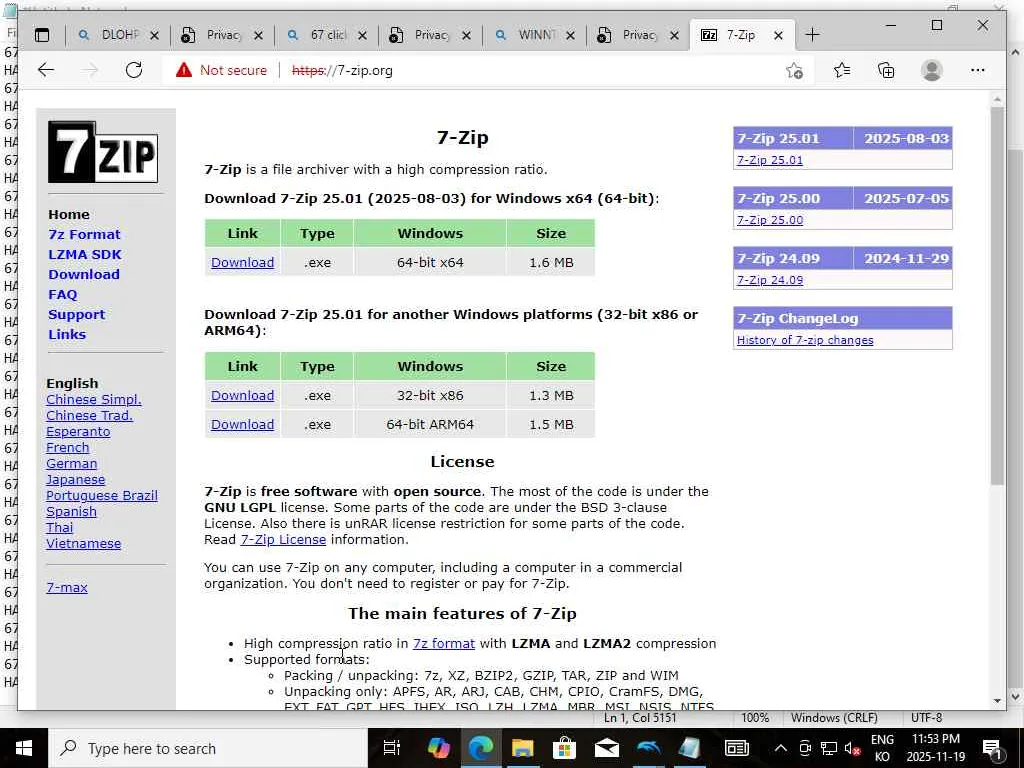Screen dimensions: 1024x768
Task: Open History of 7-zip changes link
Action: pyautogui.click(x=805, y=340)
